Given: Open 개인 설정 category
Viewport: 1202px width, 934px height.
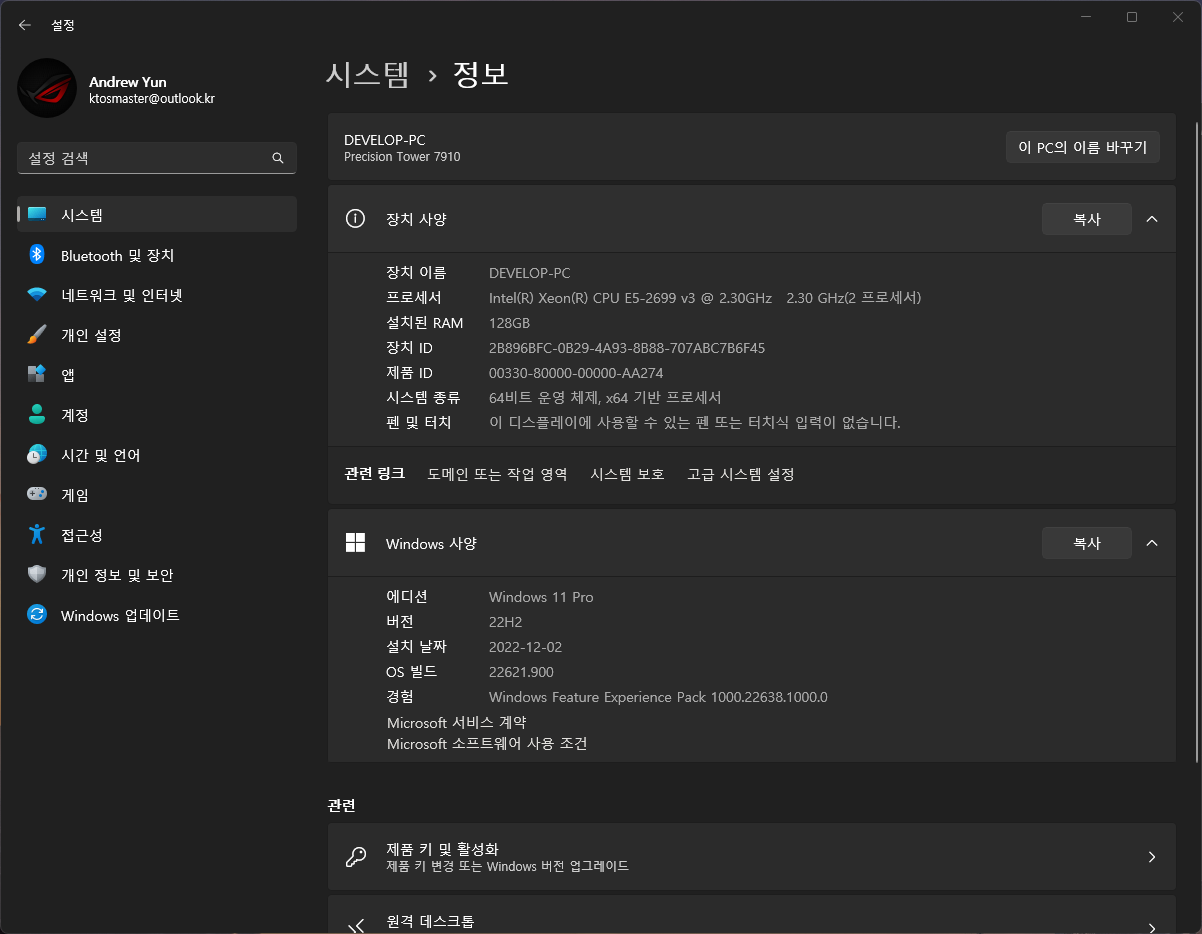Looking at the screenshot, I should click(157, 335).
